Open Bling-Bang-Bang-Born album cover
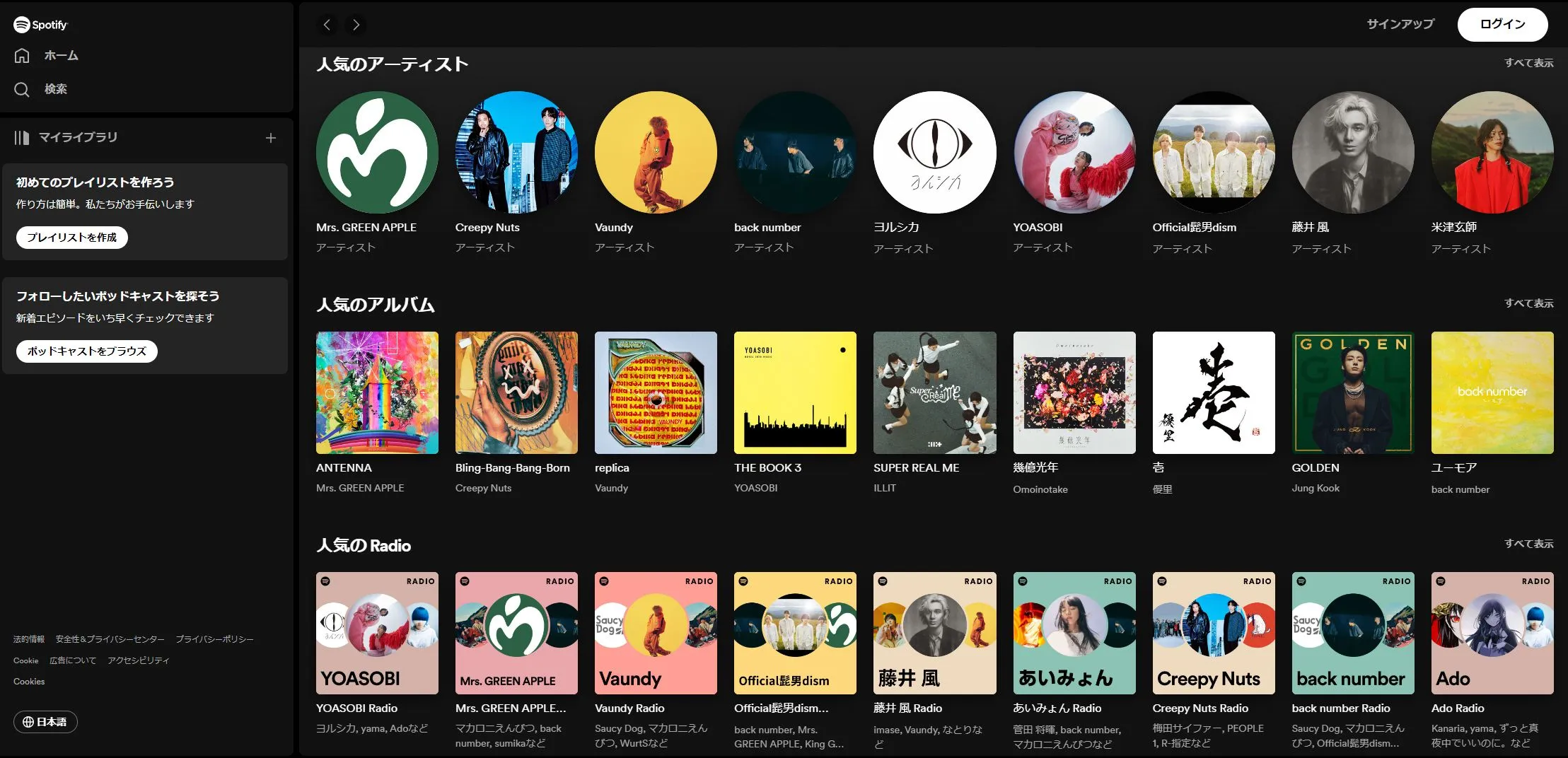 point(516,392)
